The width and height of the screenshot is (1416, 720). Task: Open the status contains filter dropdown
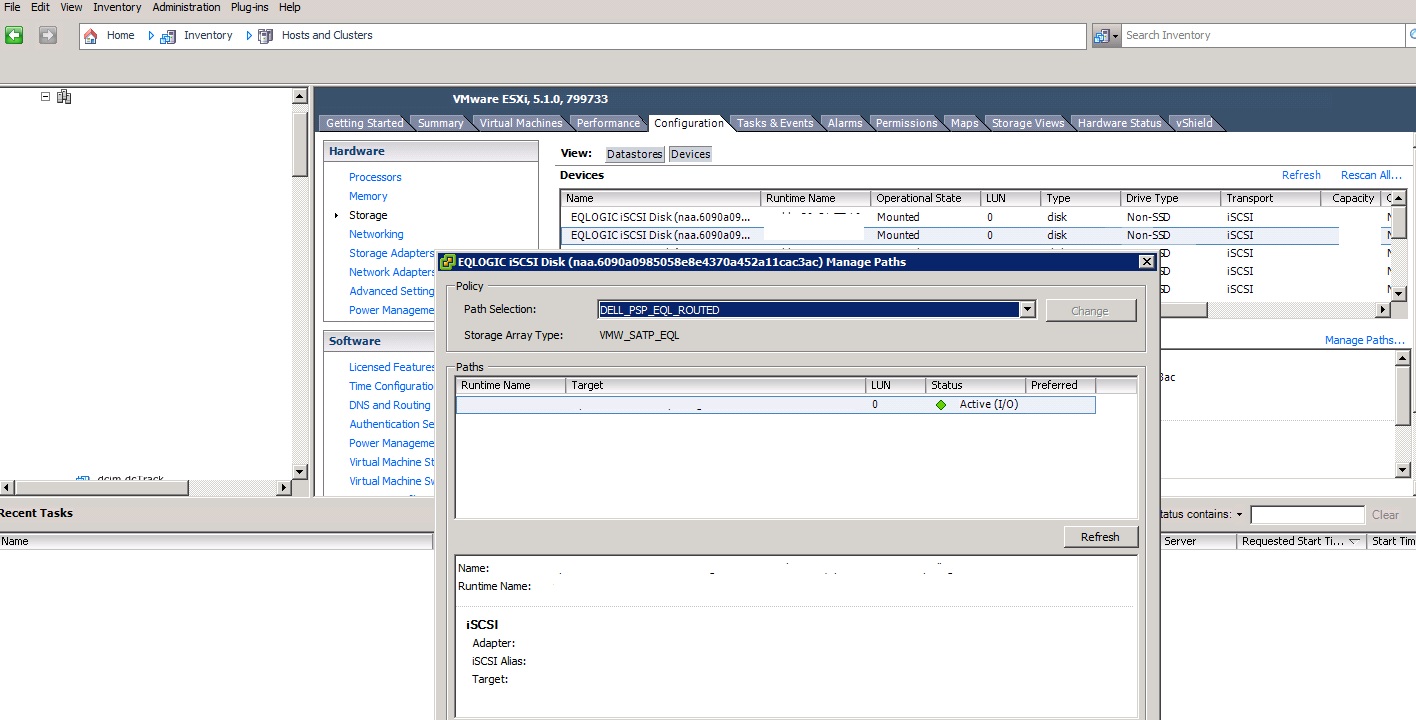(x=1240, y=515)
